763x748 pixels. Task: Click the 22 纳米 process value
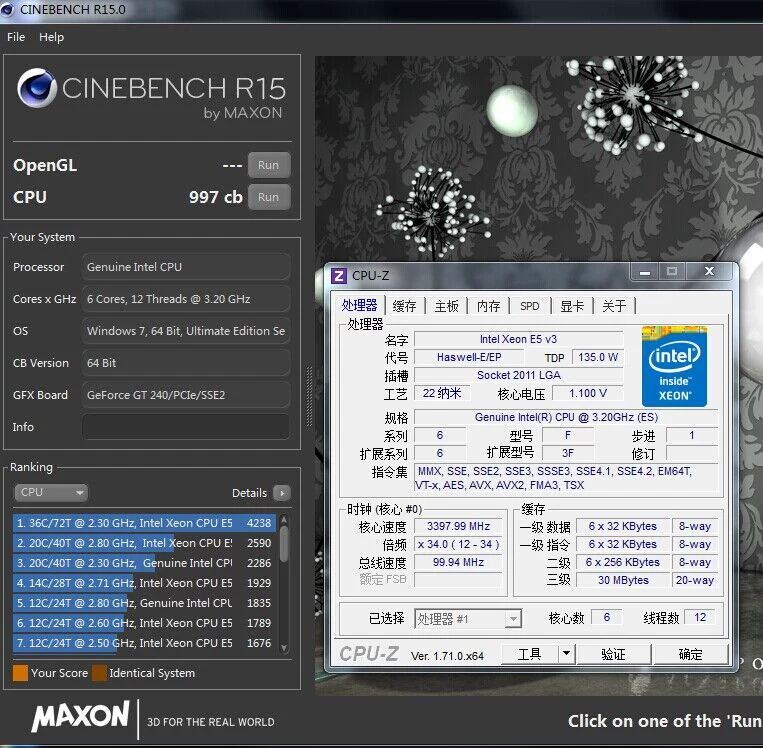pyautogui.click(x=442, y=393)
